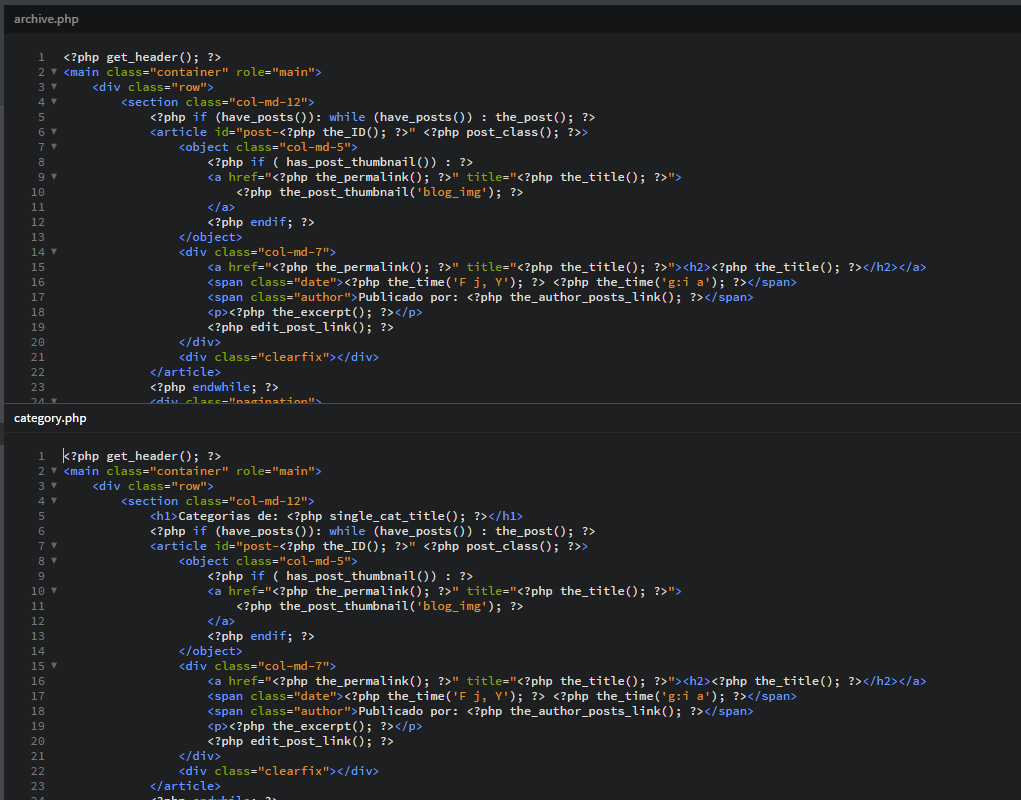This screenshot has width=1021, height=800.
Task: Collapse the article fold at archive.php line 6
Action: pos(54,131)
